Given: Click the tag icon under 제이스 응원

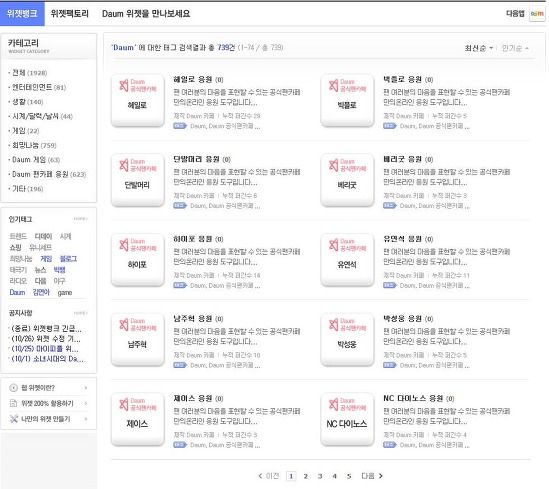Looking at the screenshot, I should tap(180, 445).
